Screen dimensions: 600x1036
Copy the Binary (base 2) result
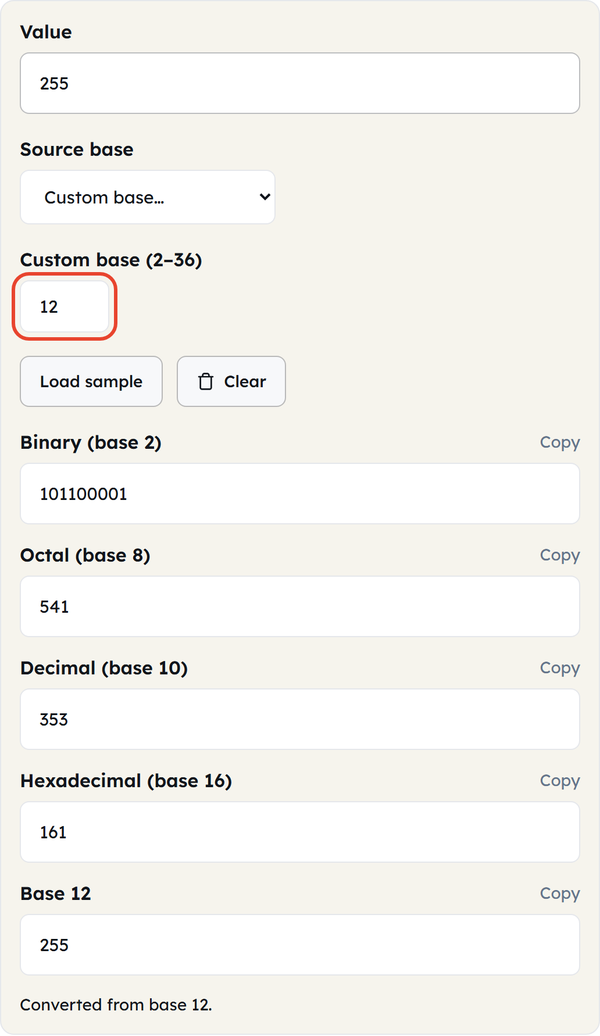560,442
